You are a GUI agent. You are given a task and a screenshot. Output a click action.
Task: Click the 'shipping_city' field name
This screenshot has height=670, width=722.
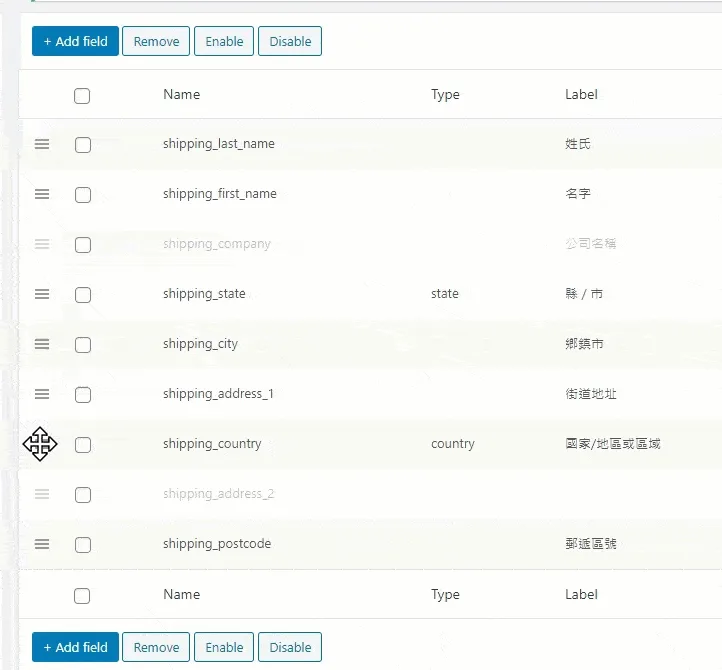(200, 344)
